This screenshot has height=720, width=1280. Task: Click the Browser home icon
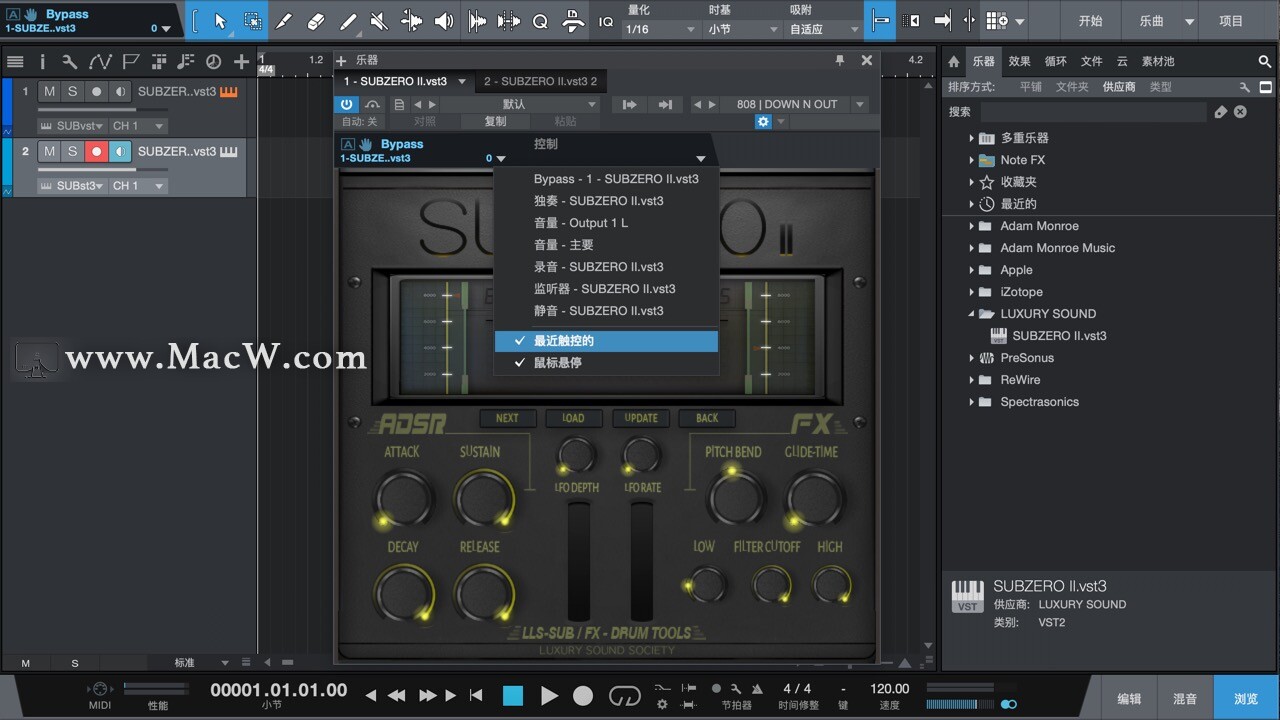(x=954, y=61)
